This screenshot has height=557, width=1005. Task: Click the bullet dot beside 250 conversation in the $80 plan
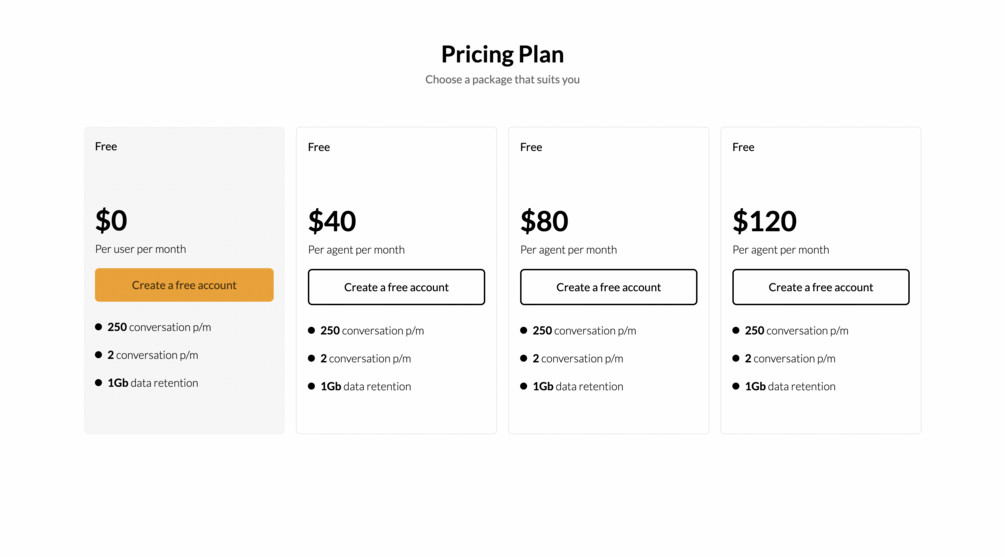[x=524, y=330]
